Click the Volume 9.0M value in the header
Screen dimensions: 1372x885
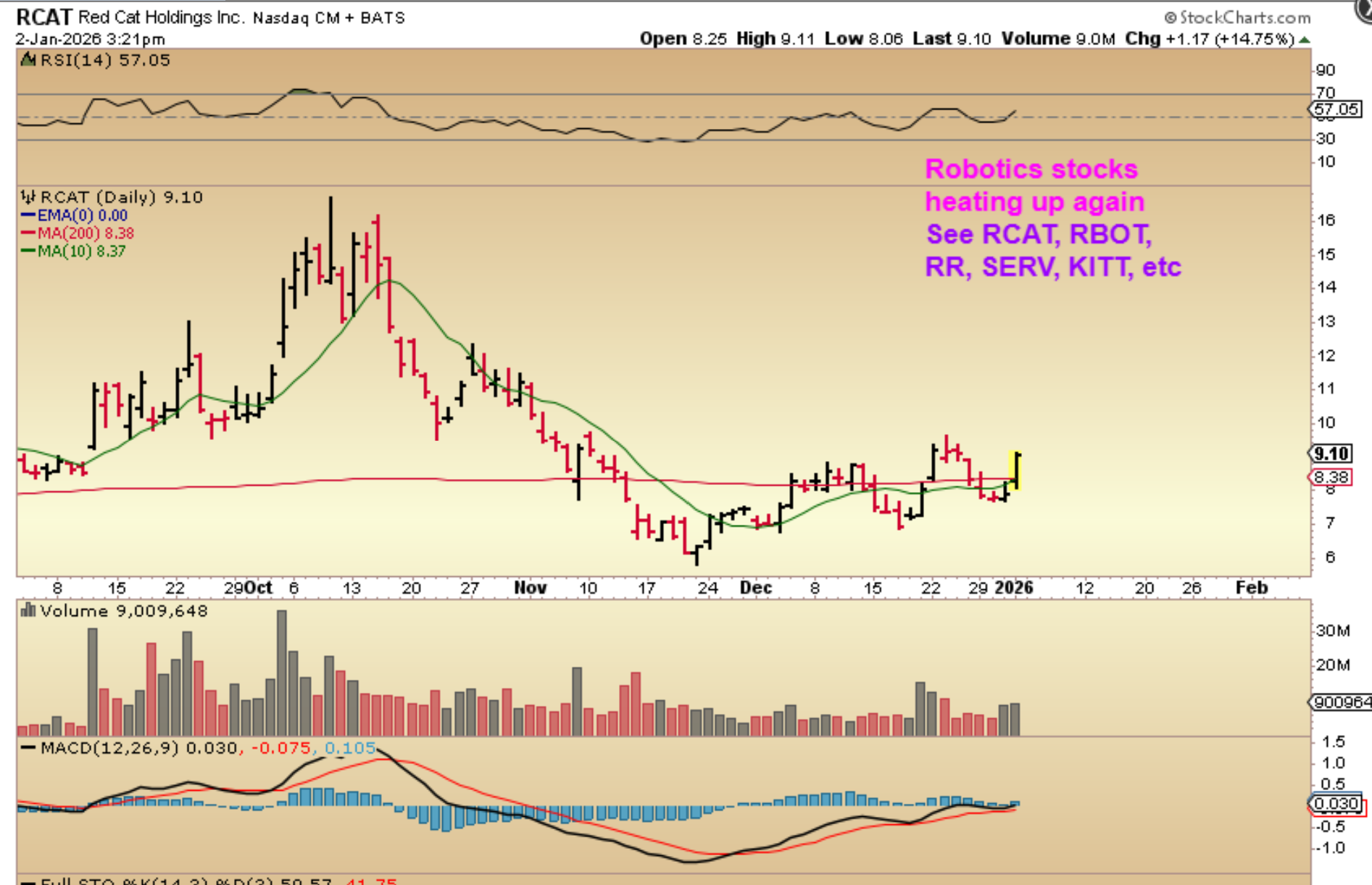tap(1058, 39)
